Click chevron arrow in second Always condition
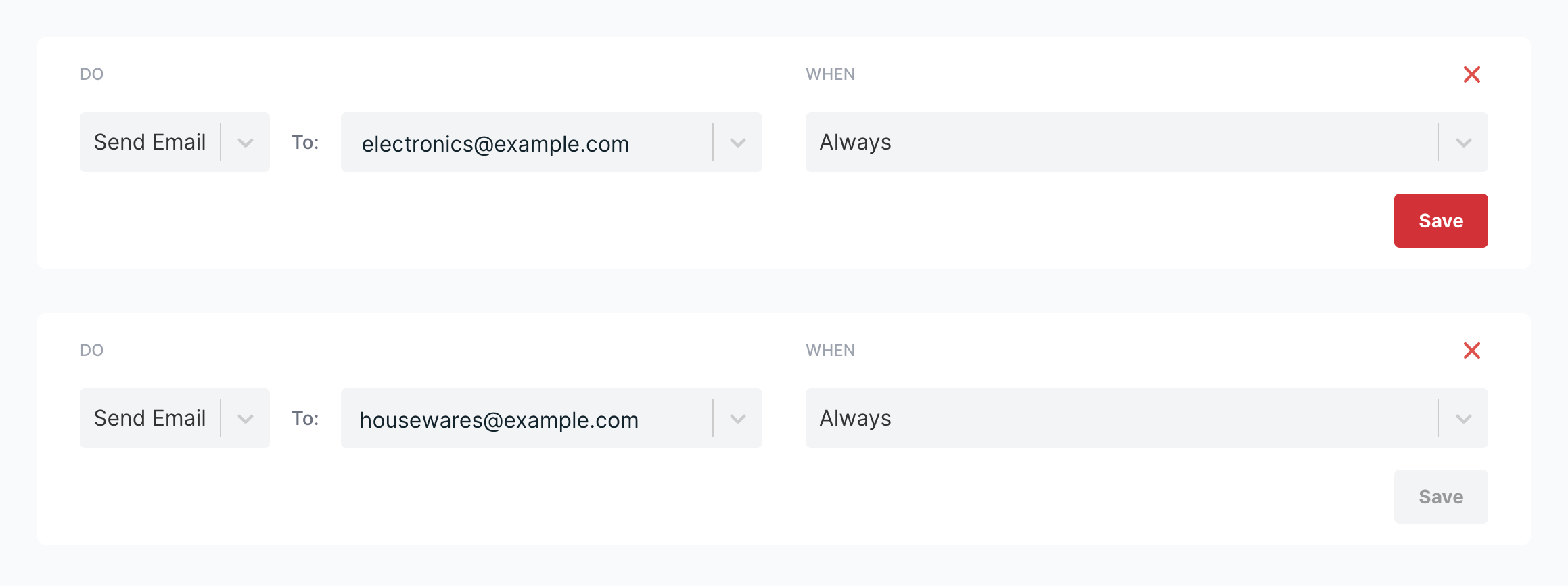1568x586 pixels. point(1463,419)
